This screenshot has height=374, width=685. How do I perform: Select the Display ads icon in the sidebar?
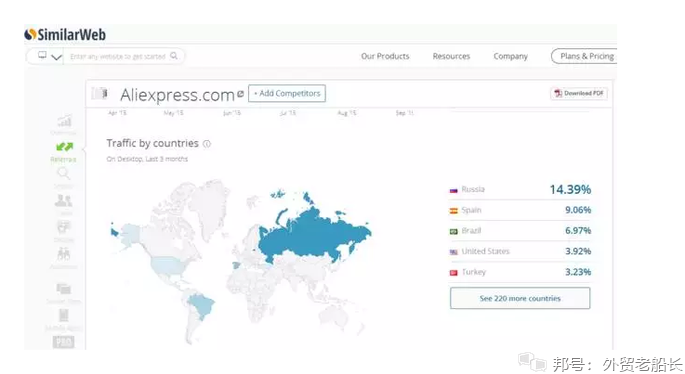(x=64, y=227)
